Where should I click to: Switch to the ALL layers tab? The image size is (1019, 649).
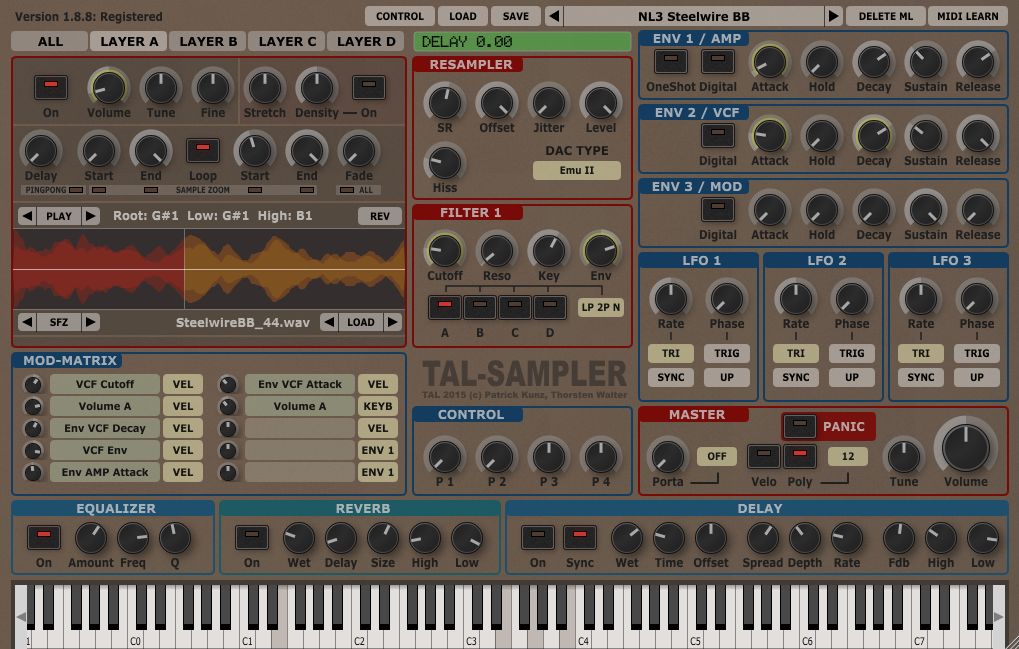(50, 42)
